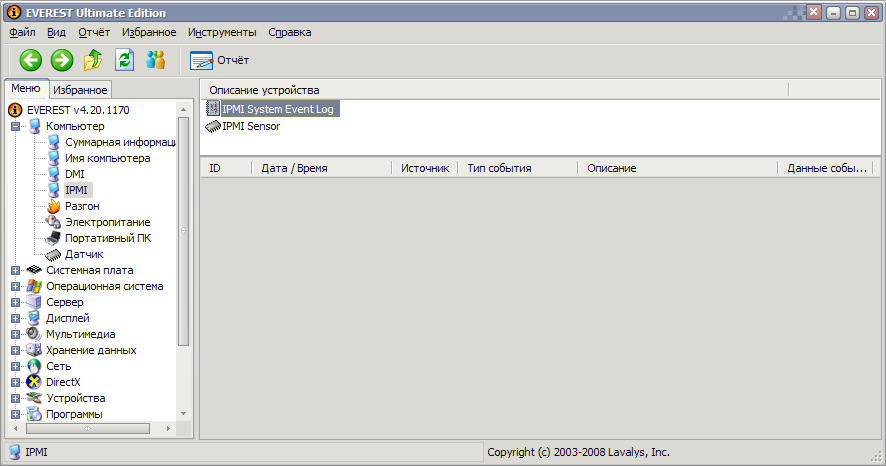This screenshot has height=466, width=886.
Task: Go up one level via folder arrow icon
Action: coord(93,60)
